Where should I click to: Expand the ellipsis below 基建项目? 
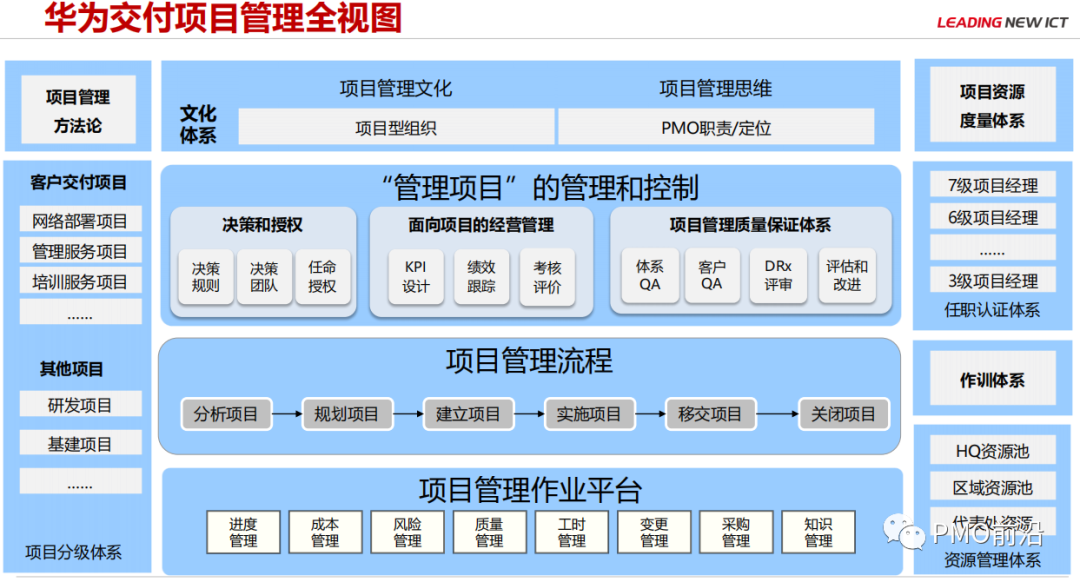[79, 480]
